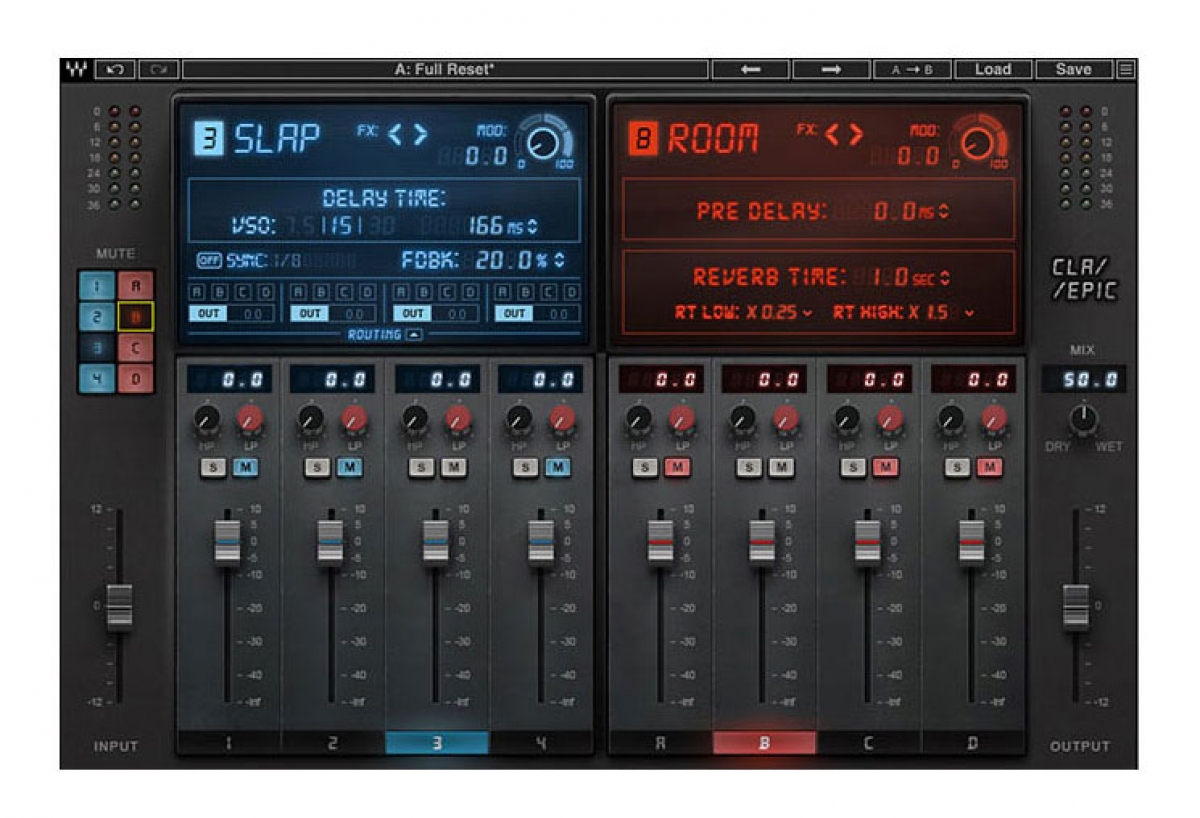
Task: Select channel 2 tab below the faders
Action: pyautogui.click(x=332, y=743)
